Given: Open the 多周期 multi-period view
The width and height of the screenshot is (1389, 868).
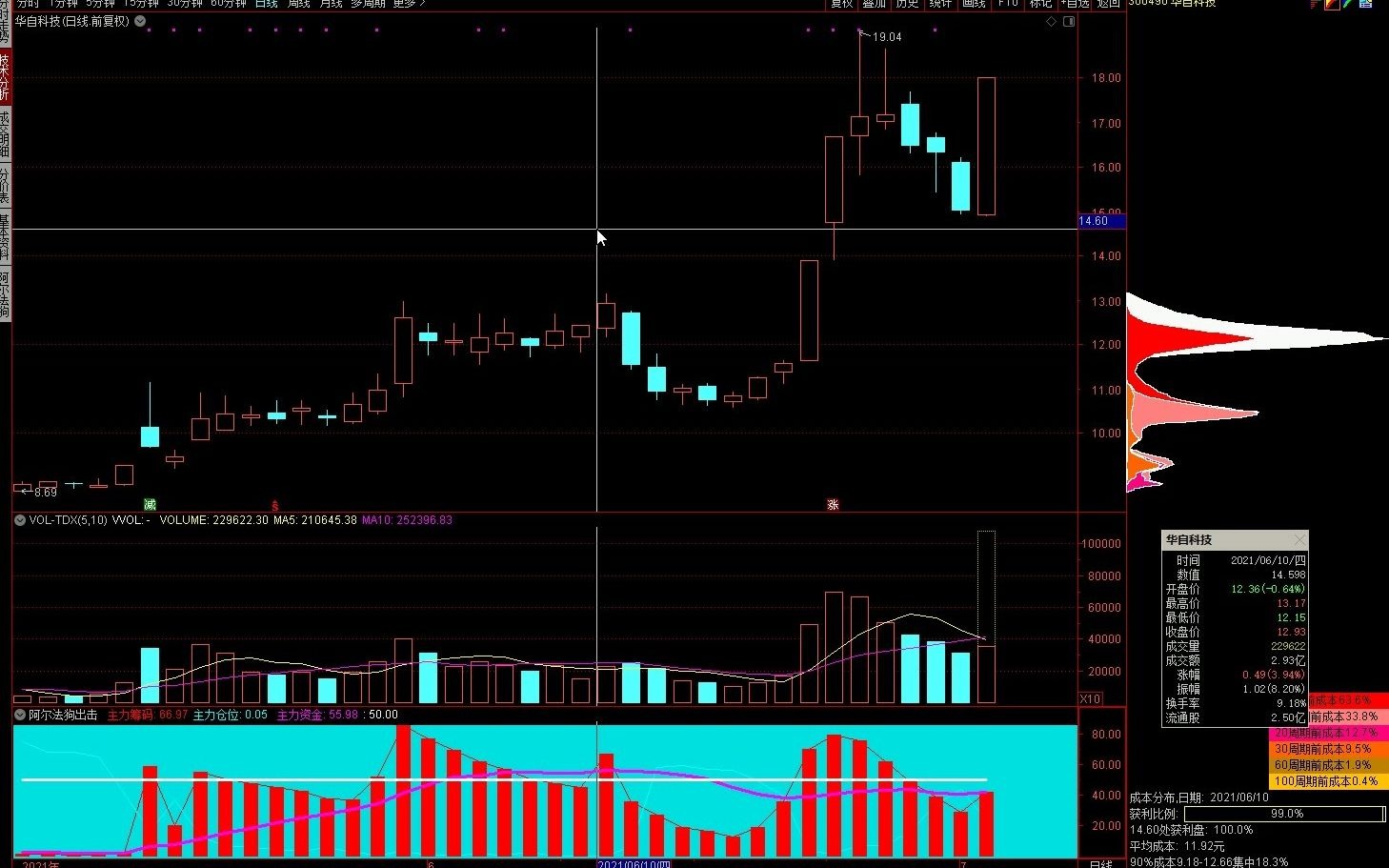Looking at the screenshot, I should (368, 4).
